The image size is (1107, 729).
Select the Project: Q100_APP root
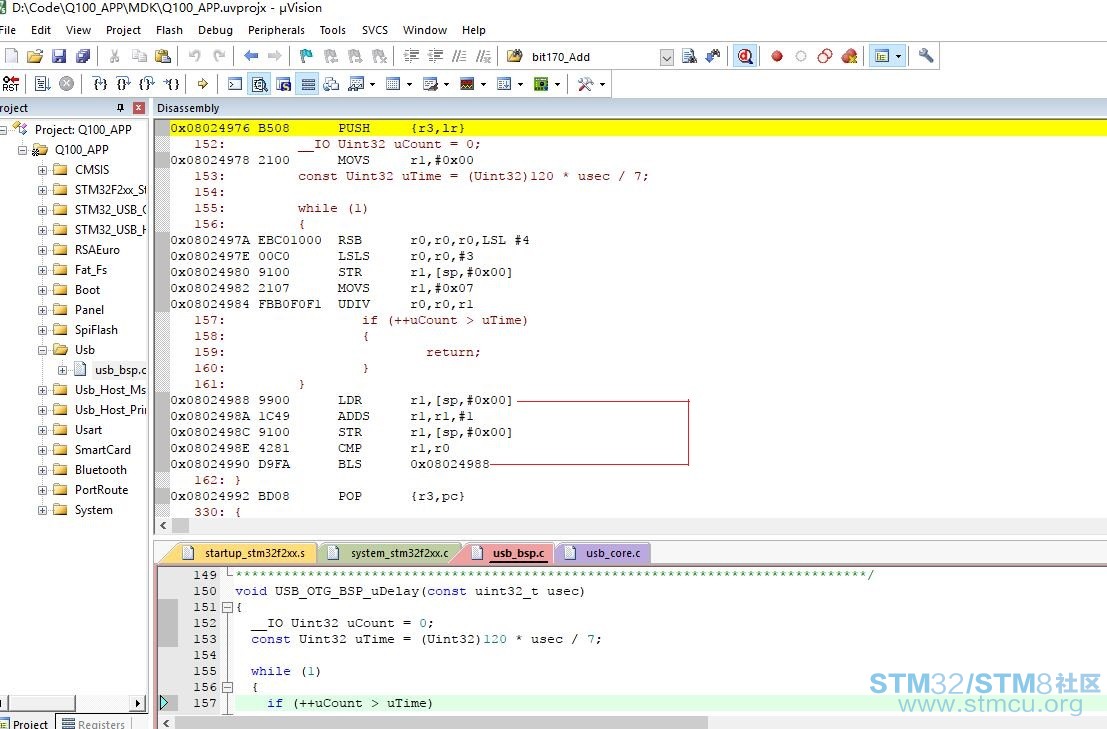click(x=83, y=130)
